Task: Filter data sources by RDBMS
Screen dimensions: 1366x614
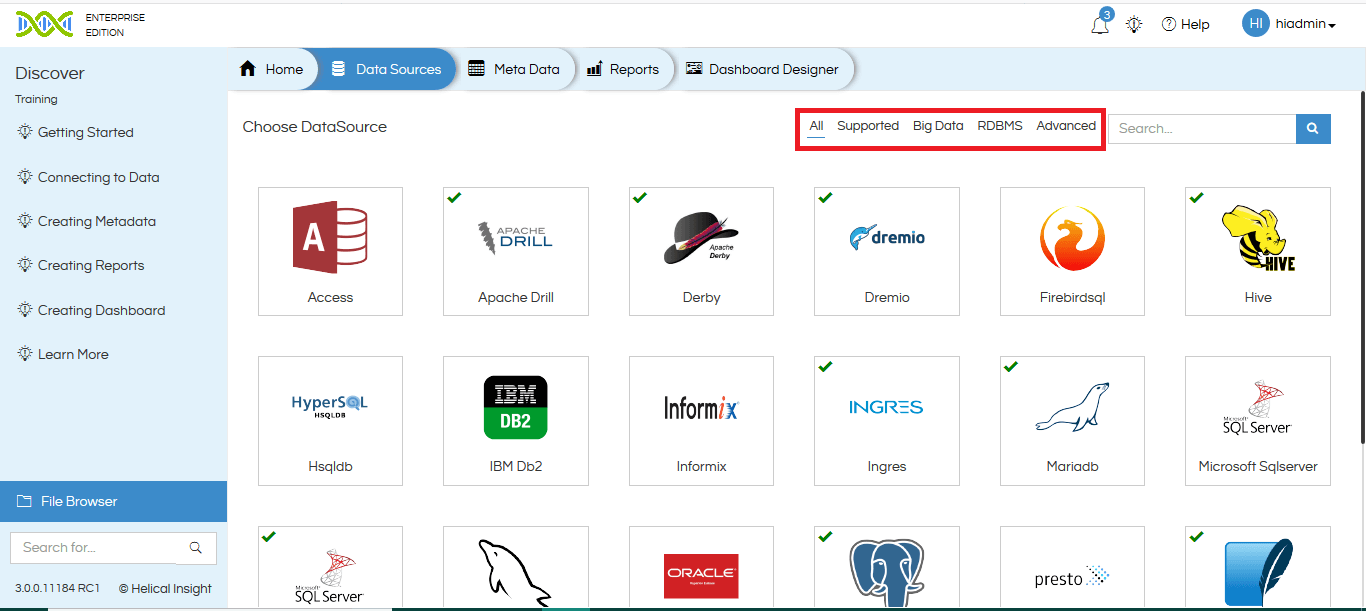Action: click(x=1000, y=126)
